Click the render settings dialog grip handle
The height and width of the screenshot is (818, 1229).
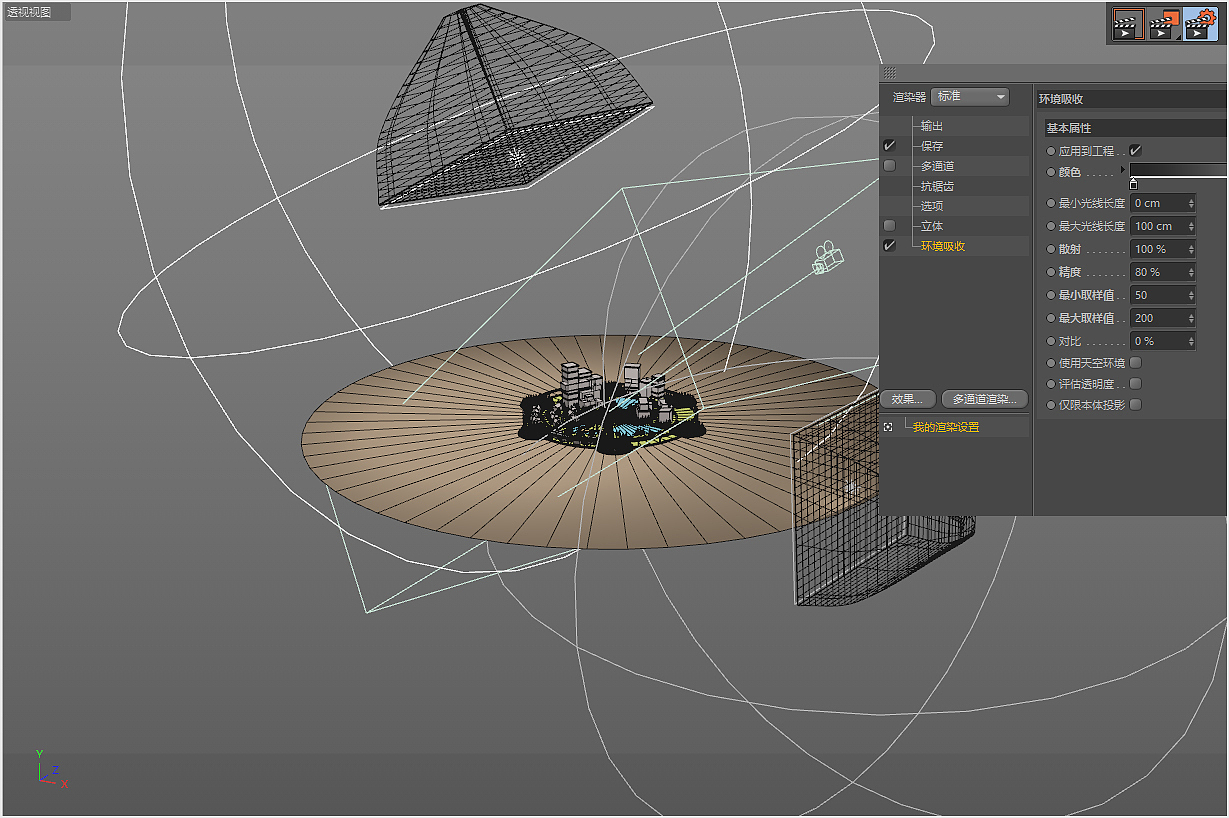[889, 73]
